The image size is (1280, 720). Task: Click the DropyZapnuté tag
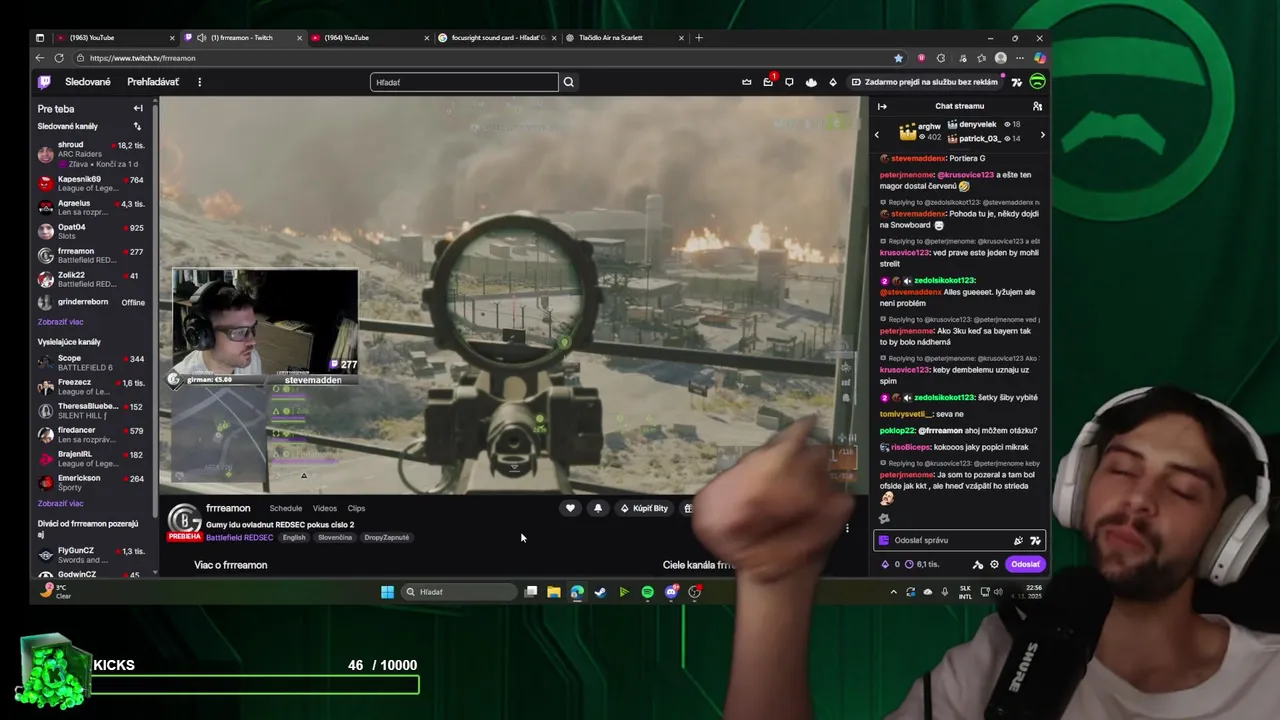386,537
